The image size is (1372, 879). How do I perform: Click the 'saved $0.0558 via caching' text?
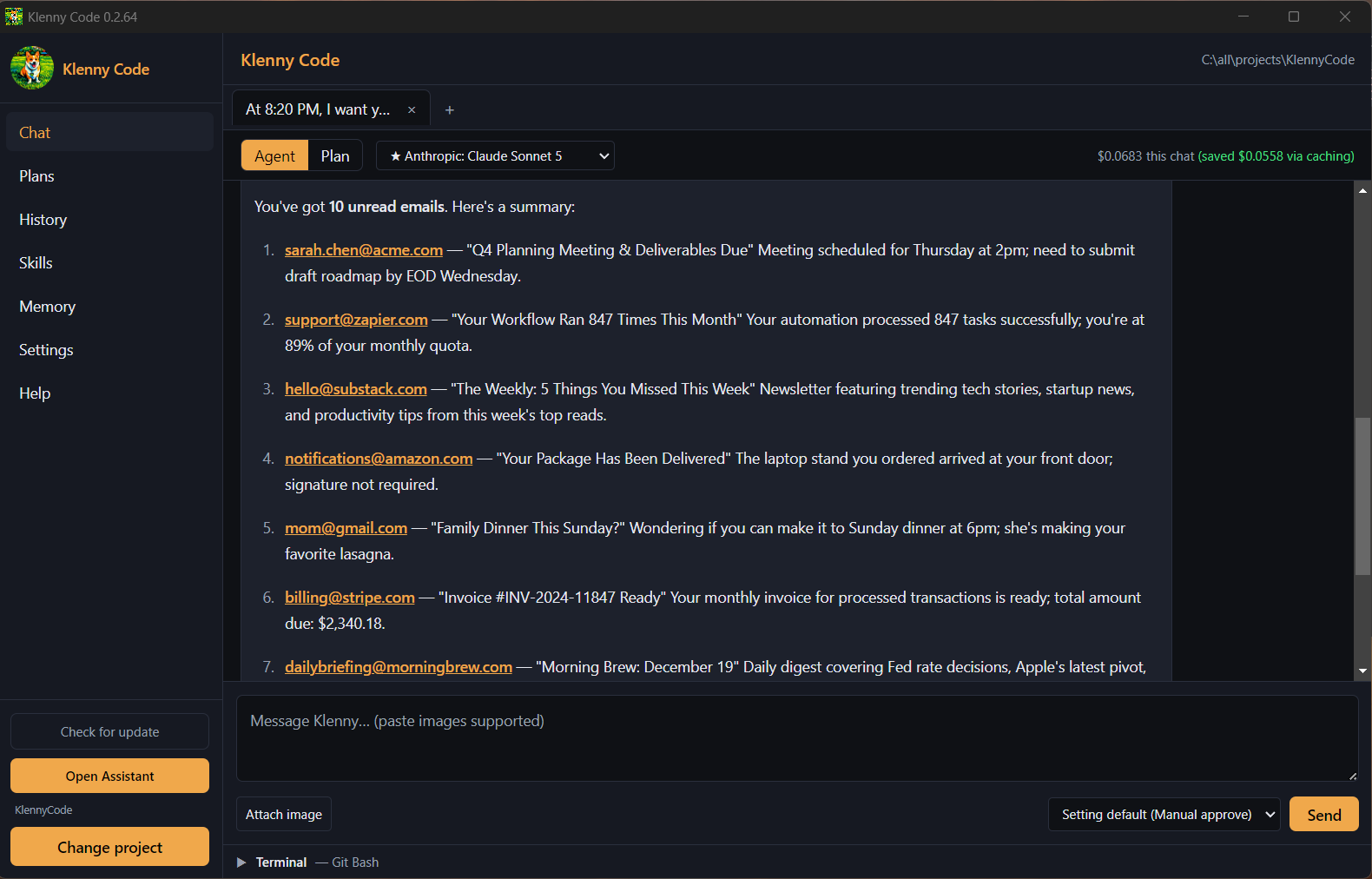point(1276,156)
